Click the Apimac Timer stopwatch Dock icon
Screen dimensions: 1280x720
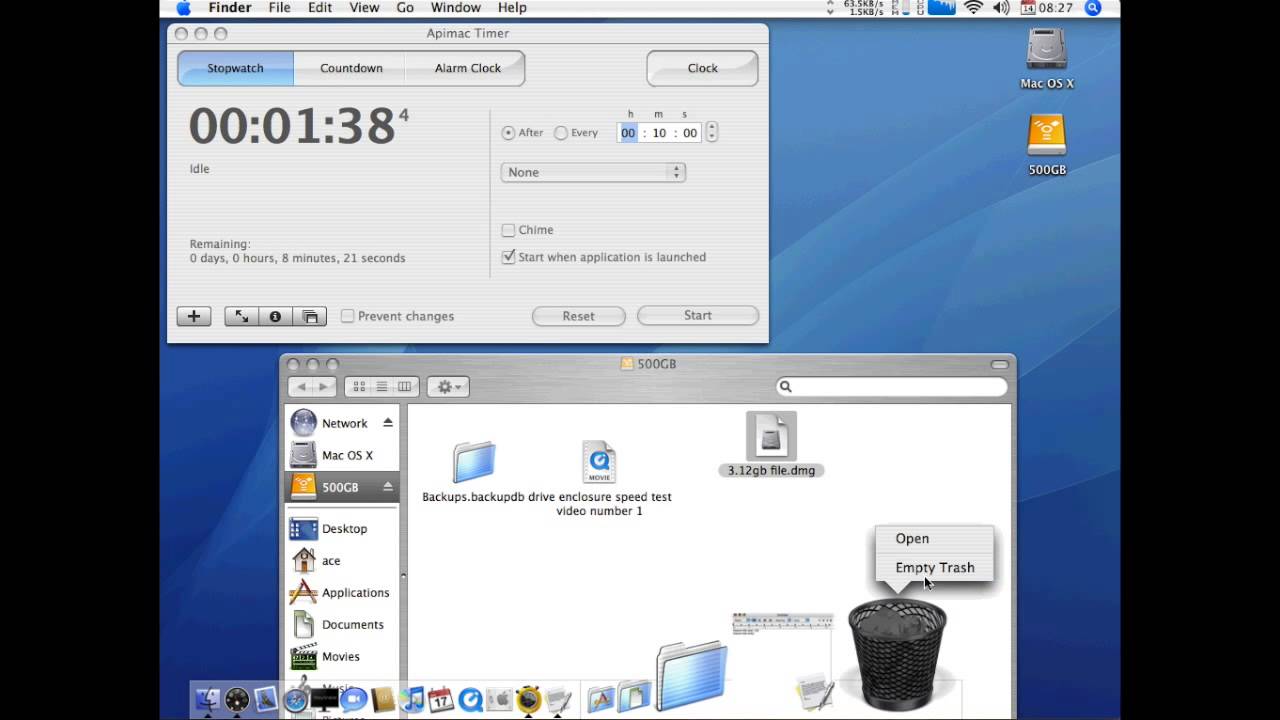(x=529, y=699)
